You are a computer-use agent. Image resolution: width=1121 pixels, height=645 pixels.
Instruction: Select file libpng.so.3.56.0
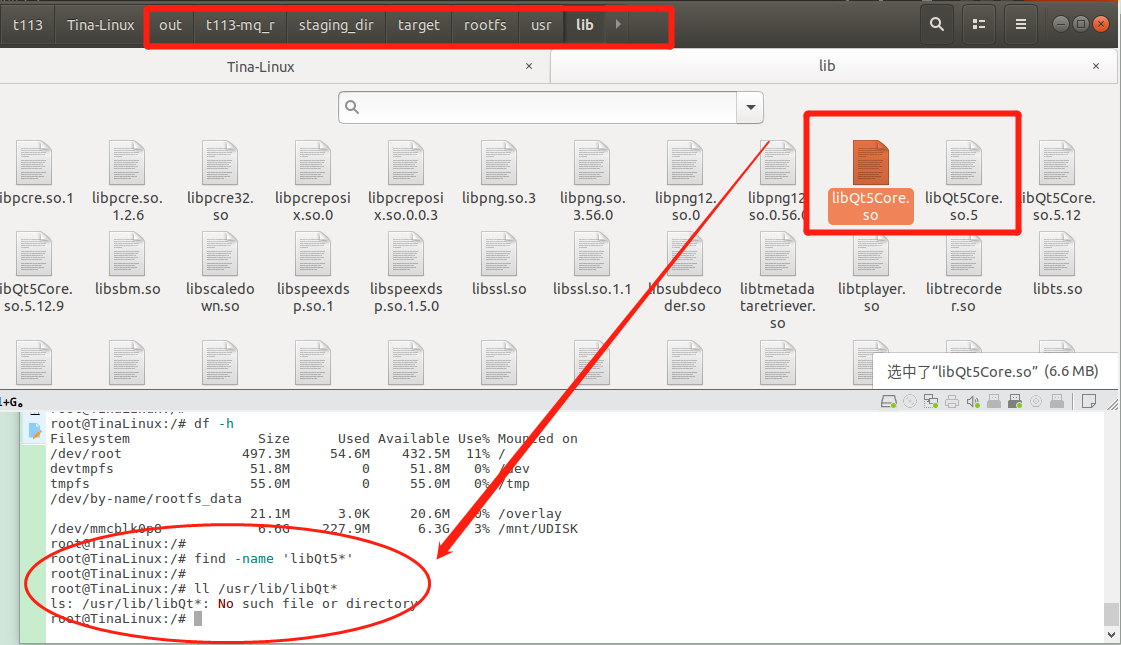pyautogui.click(x=592, y=182)
